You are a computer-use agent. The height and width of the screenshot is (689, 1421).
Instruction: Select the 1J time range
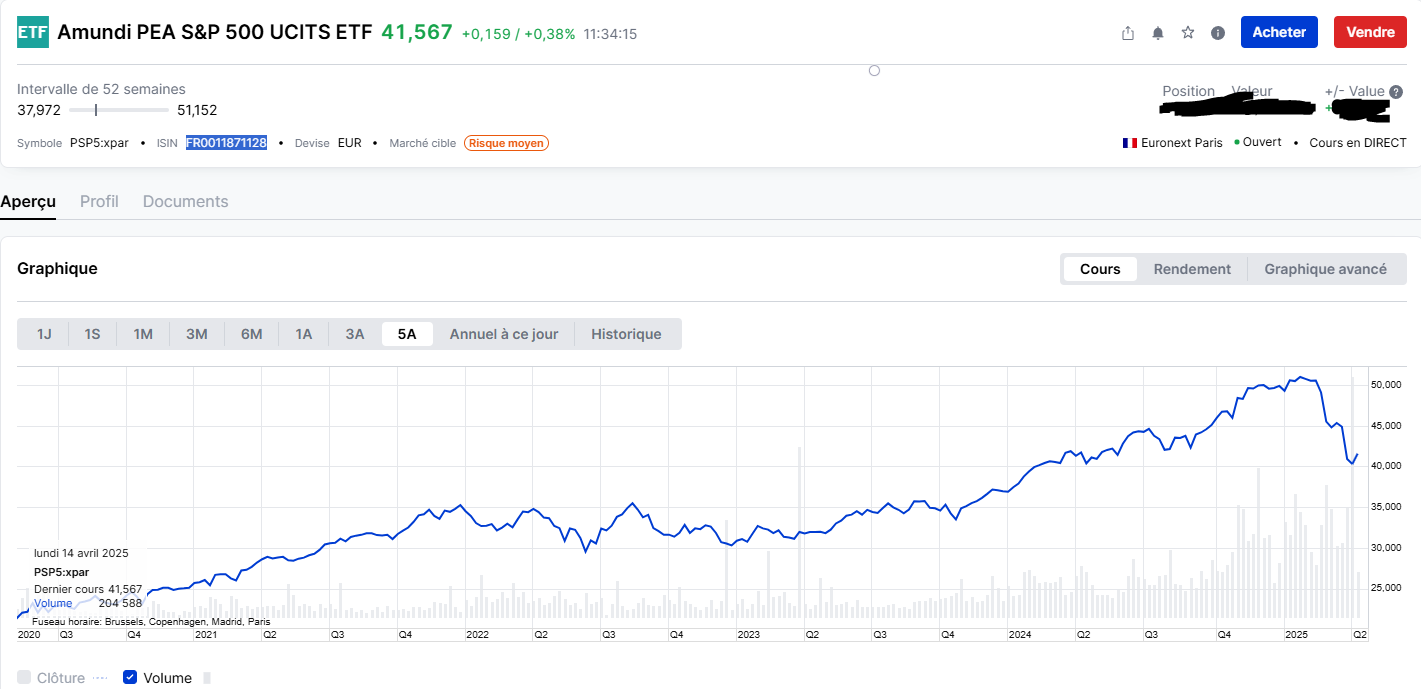(x=44, y=334)
